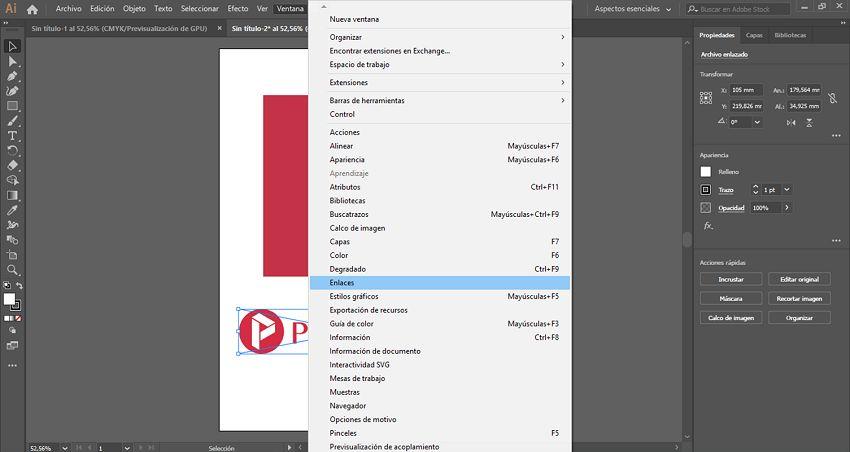Screen dimensions: 850x452
Task: Open the artboard number dropdown
Action: pyautogui.click(x=127, y=448)
